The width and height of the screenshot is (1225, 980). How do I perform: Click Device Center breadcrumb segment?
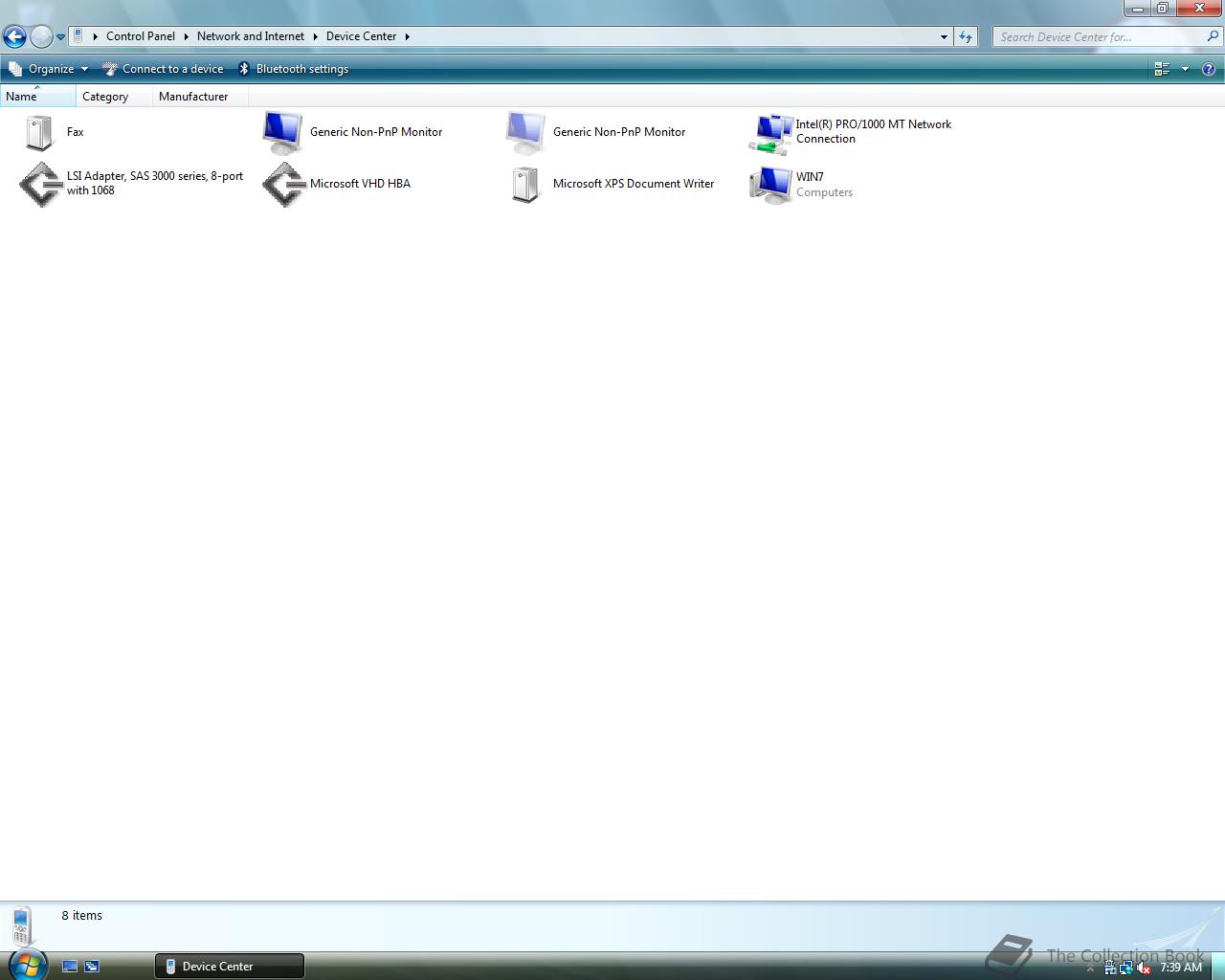pos(361,36)
